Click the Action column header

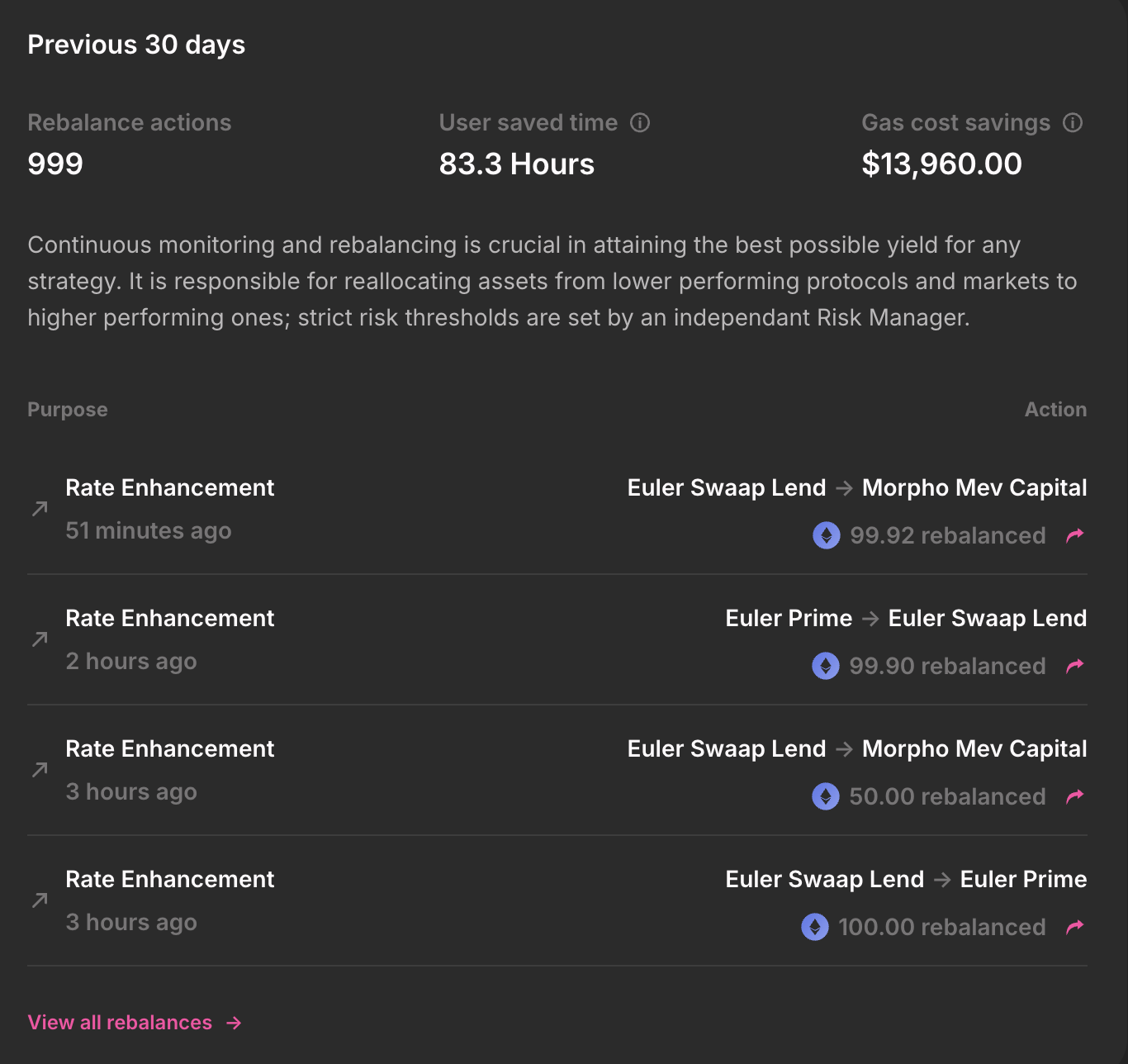click(1055, 410)
